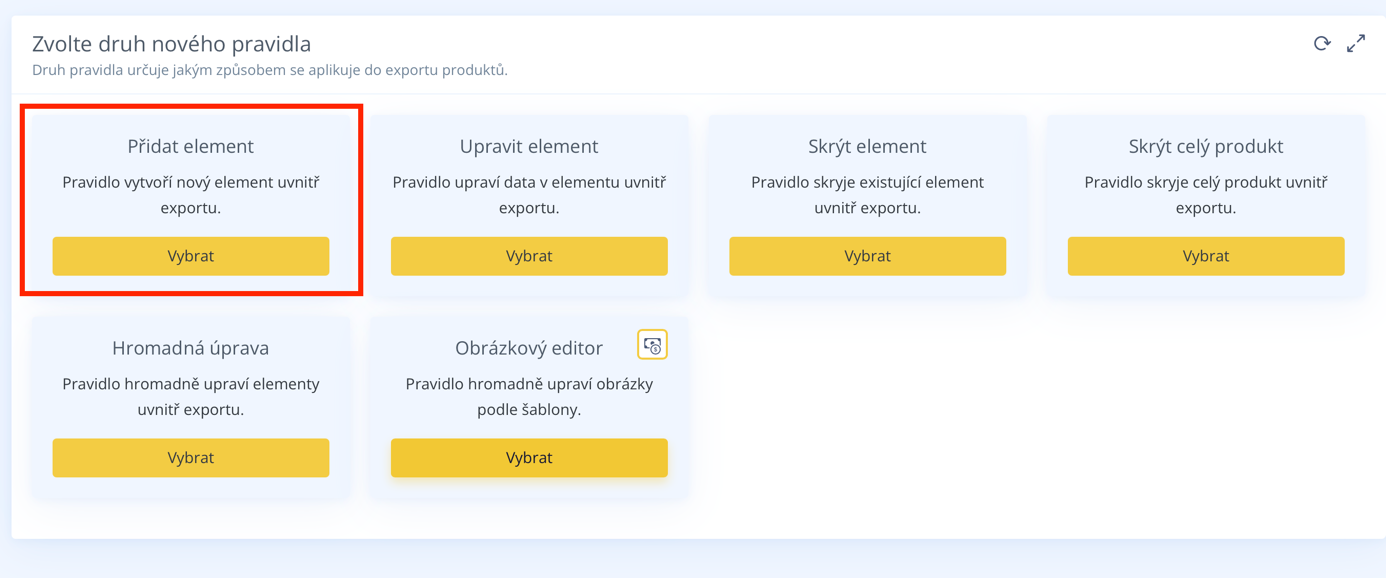The image size is (1386, 578).
Task: Select Vybrat in Skrýt celý produkt card
Action: [1206, 256]
